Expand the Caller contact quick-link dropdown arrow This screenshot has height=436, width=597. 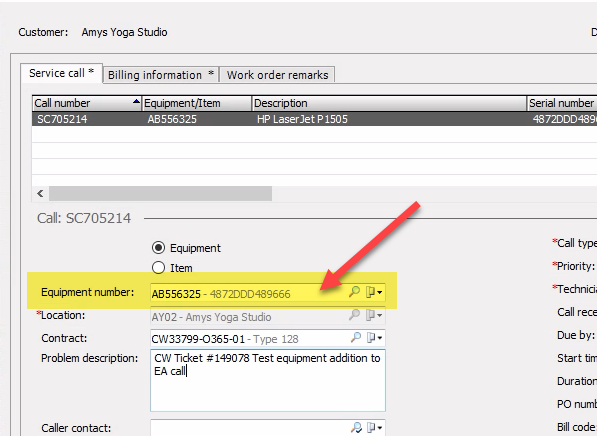coord(380,428)
